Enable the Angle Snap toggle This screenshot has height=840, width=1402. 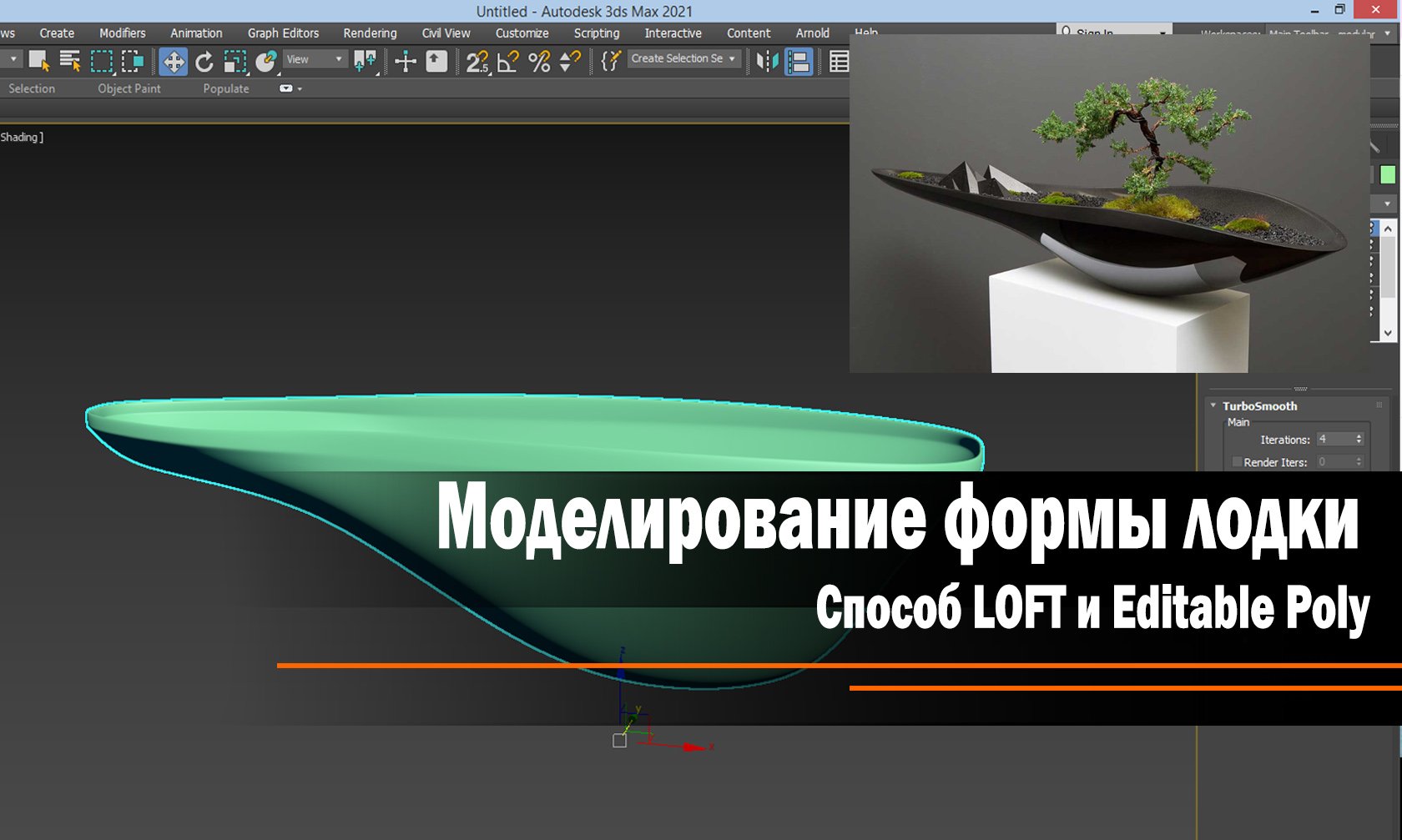507,60
